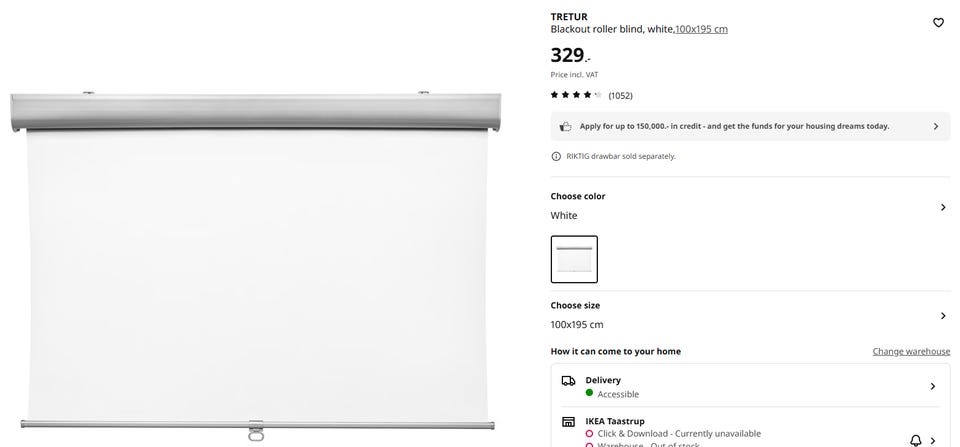960x447 pixels.
Task: Click the Change warehouse link
Action: pos(911,351)
